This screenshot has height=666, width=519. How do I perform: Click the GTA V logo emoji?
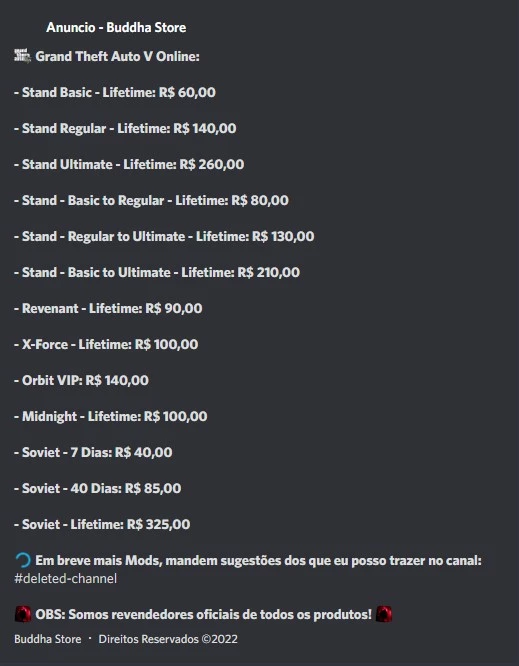[x=22, y=56]
